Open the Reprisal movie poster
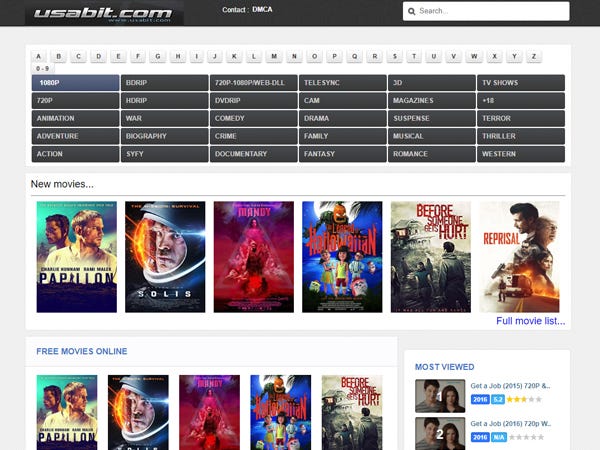Viewport: 600px width, 450px height. click(519, 257)
